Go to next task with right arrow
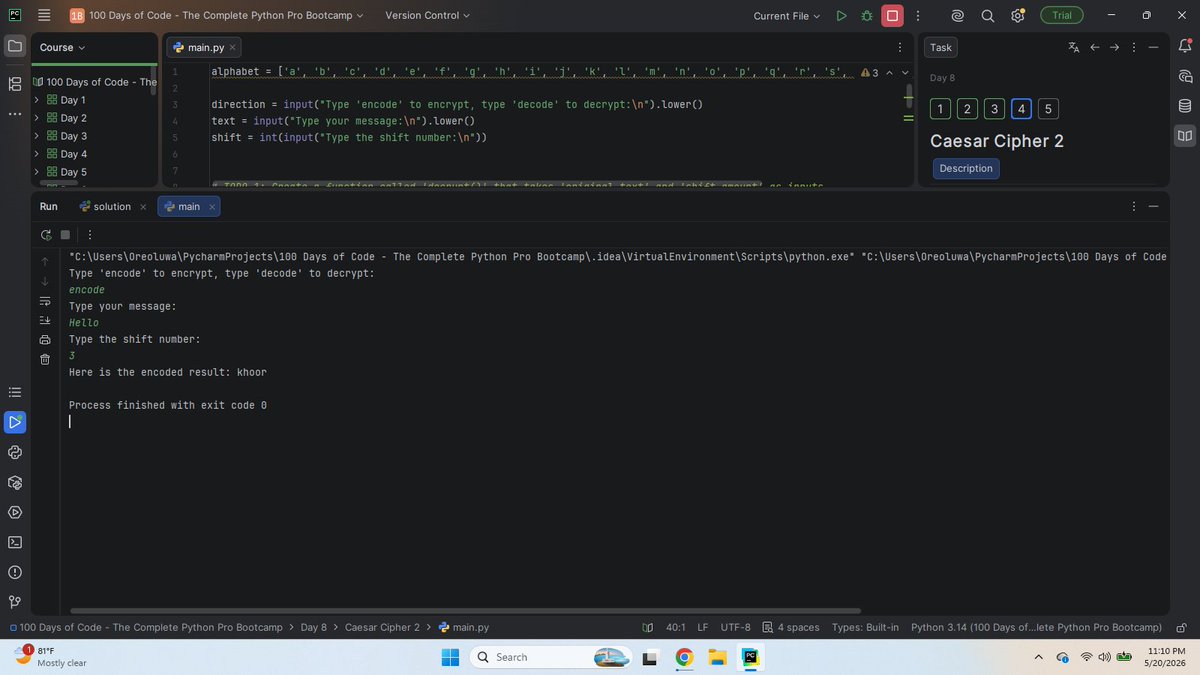The image size is (1200, 675). pos(1114,47)
